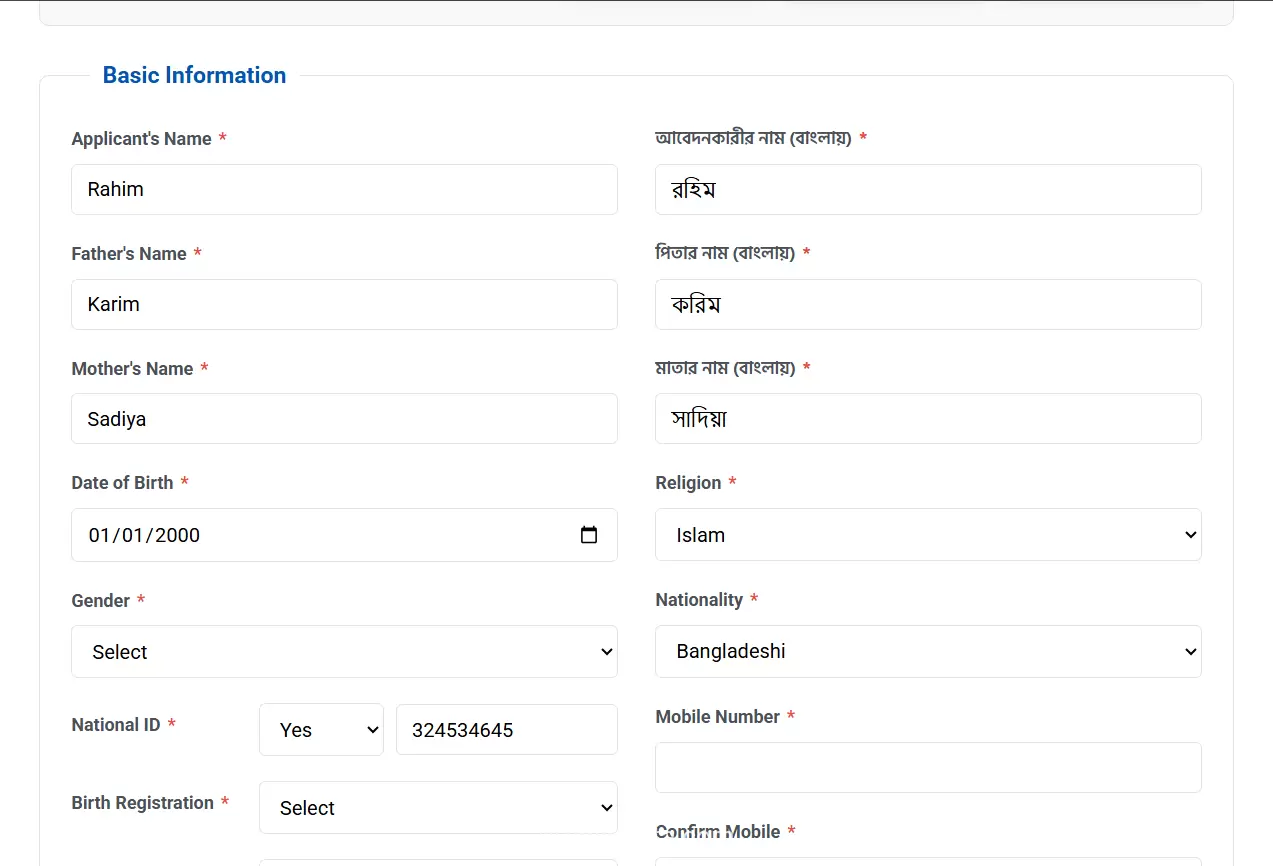Open the Religion dropdown showing Islam

click(928, 535)
